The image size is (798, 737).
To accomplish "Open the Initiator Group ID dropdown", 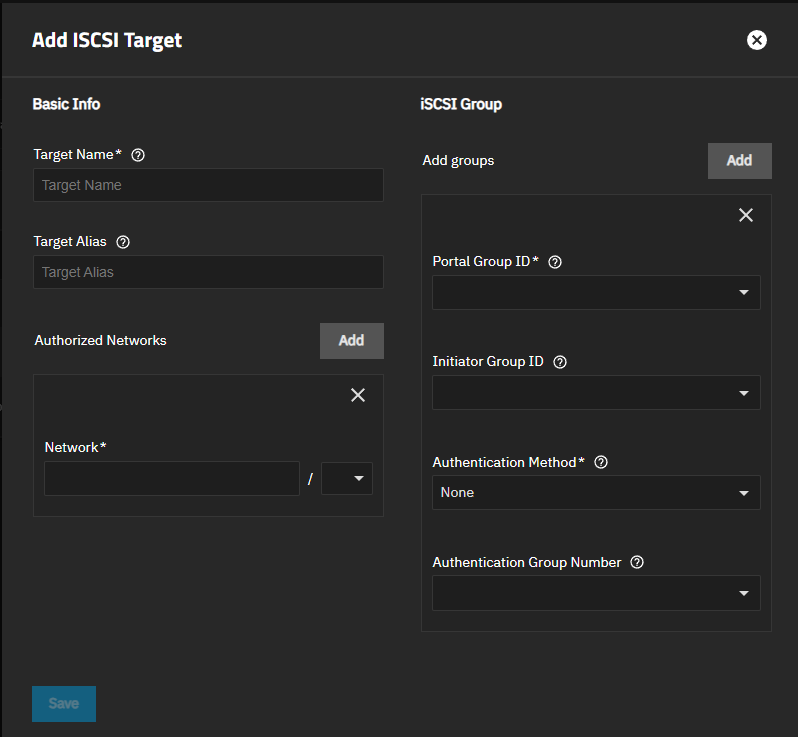I will pyautogui.click(x=596, y=393).
